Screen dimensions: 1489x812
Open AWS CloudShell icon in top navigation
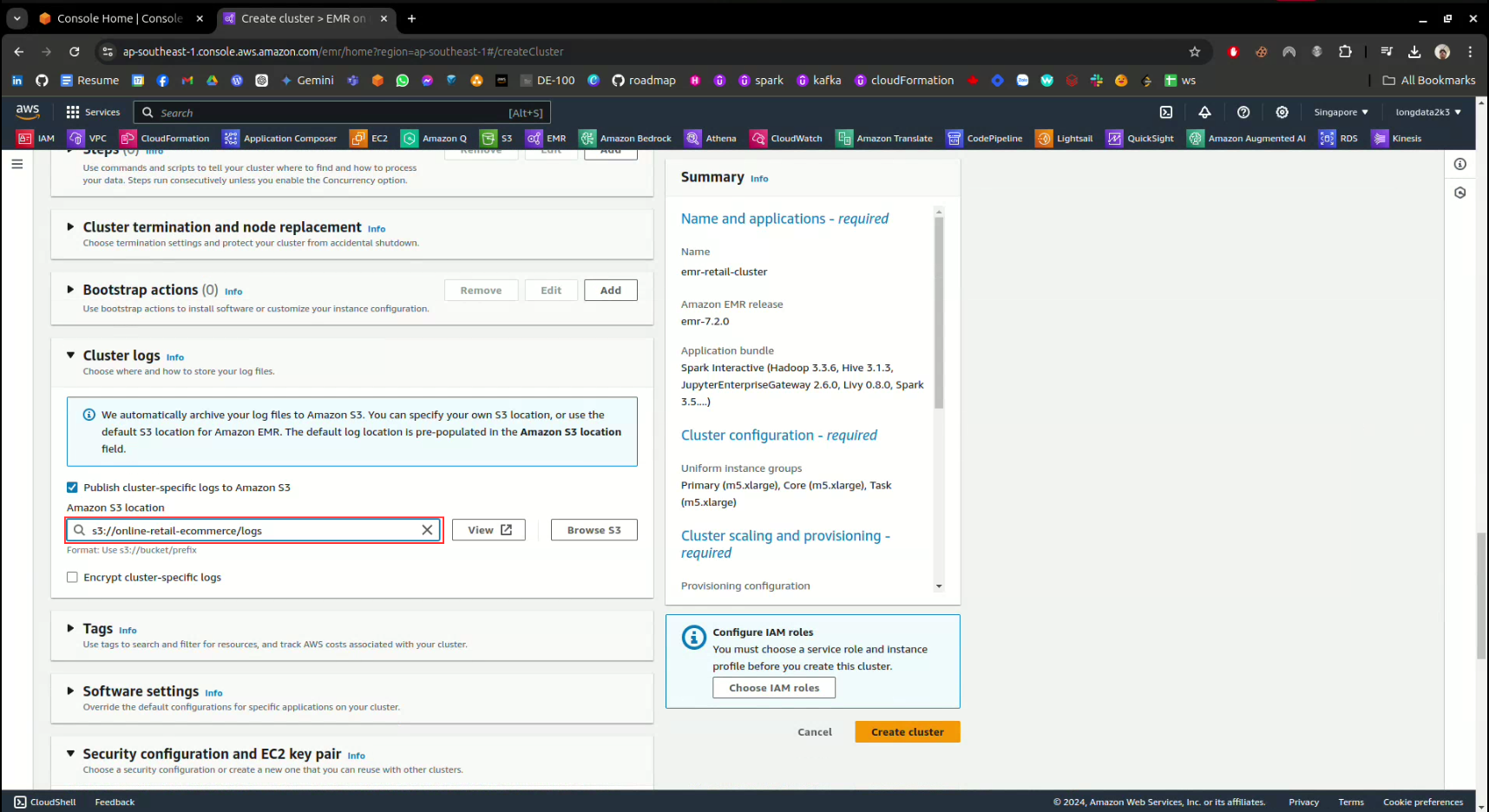(1166, 112)
